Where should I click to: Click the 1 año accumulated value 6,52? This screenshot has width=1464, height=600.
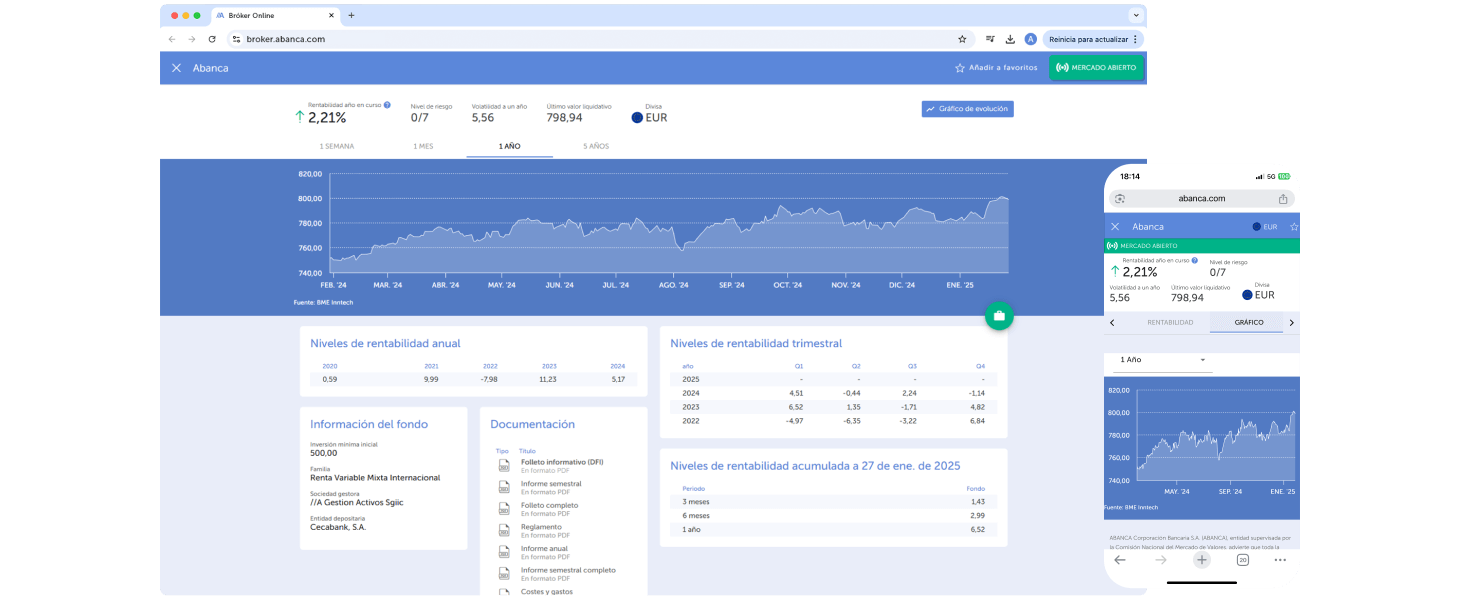point(977,529)
